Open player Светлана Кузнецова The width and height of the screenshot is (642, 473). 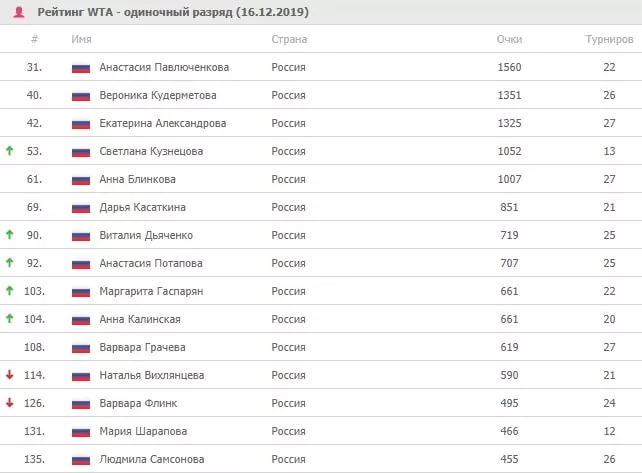[x=151, y=151]
